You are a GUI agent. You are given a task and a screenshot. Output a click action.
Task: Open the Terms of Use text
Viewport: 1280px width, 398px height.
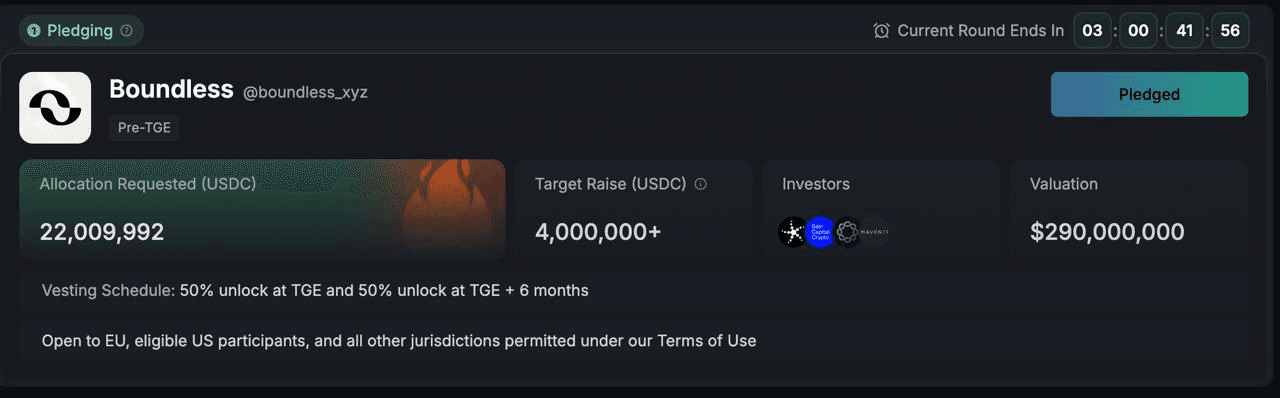click(706, 341)
